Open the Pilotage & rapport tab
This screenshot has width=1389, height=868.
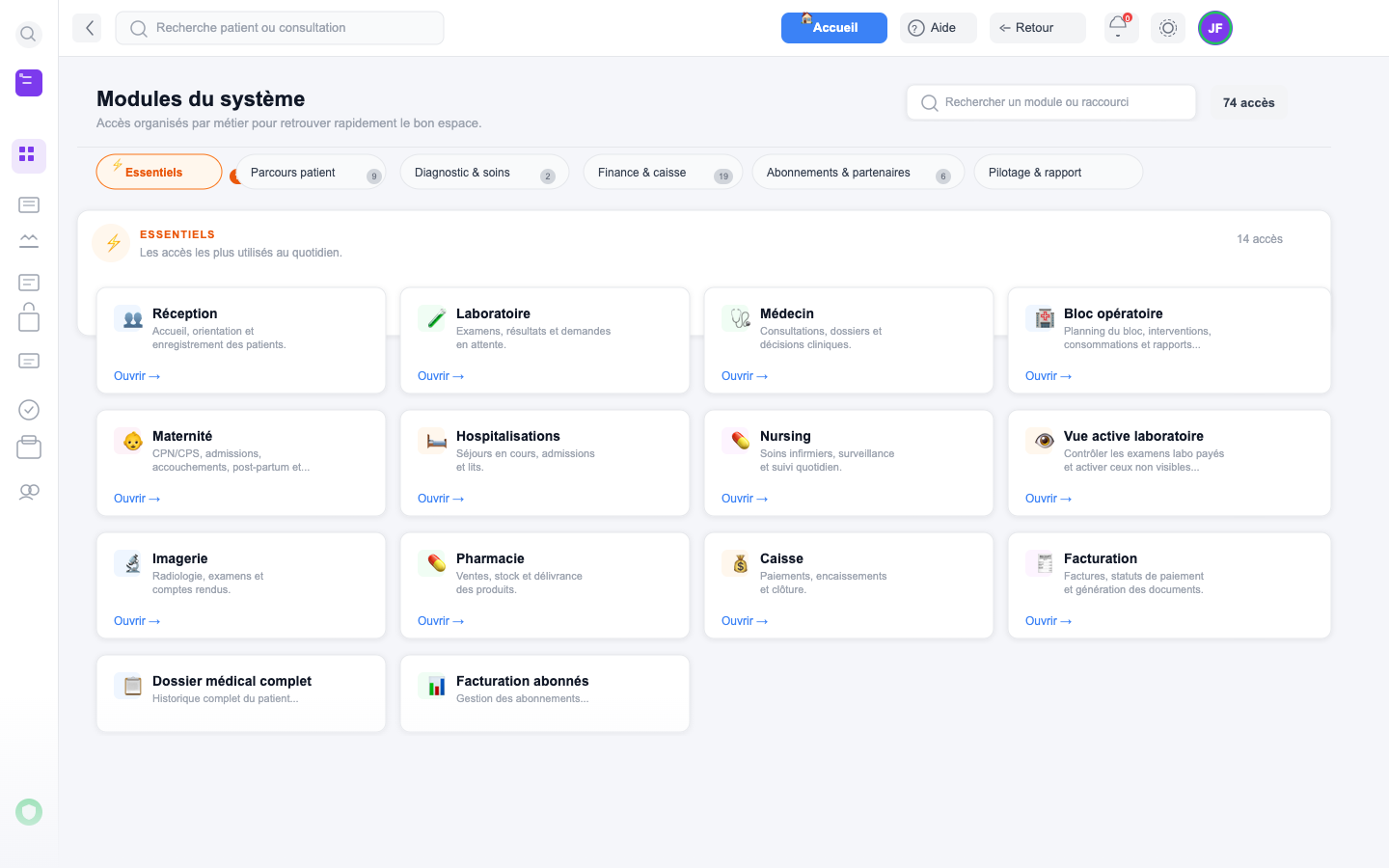[x=1058, y=172]
